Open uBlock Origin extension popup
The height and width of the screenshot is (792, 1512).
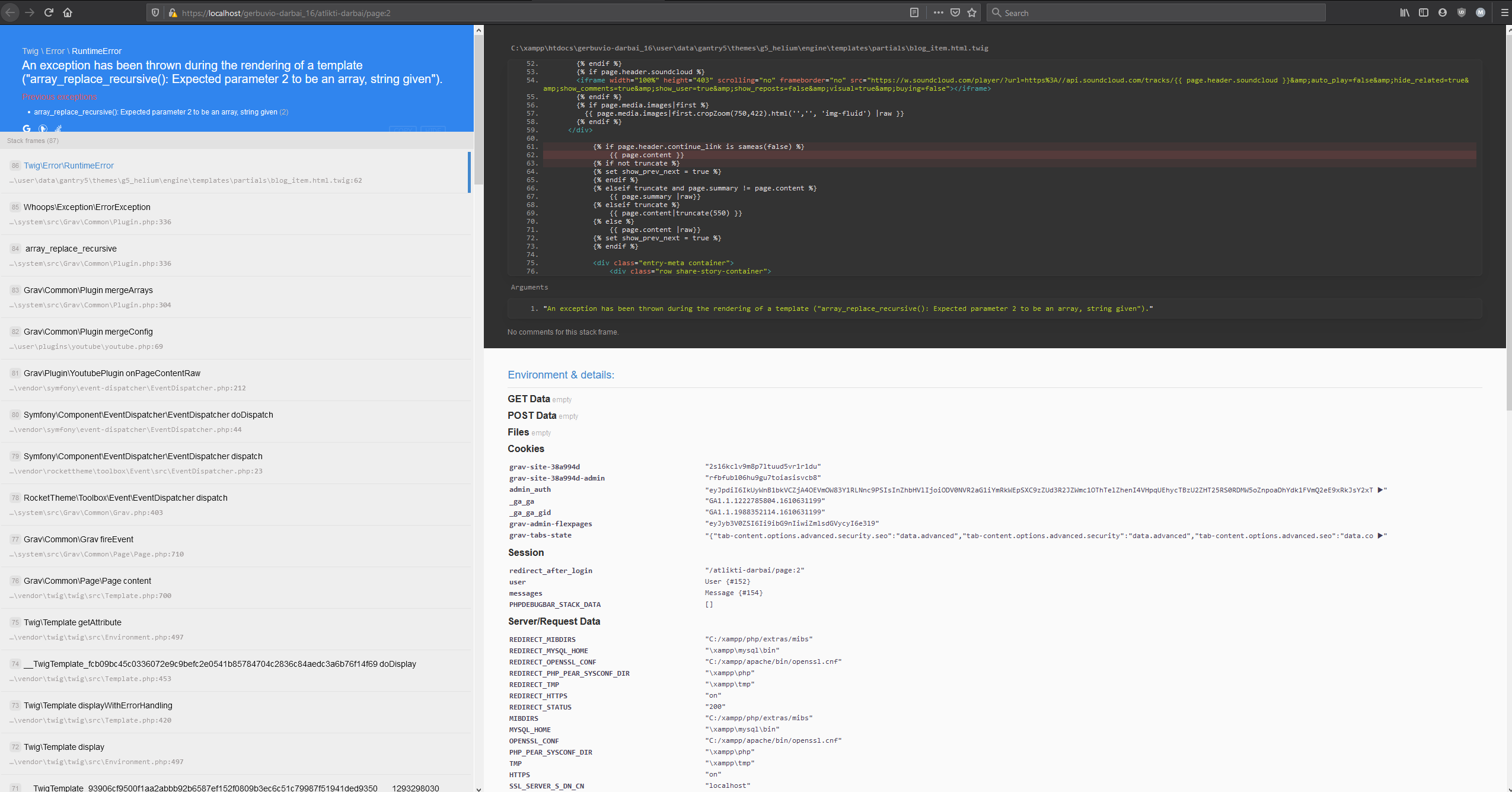1462,12
